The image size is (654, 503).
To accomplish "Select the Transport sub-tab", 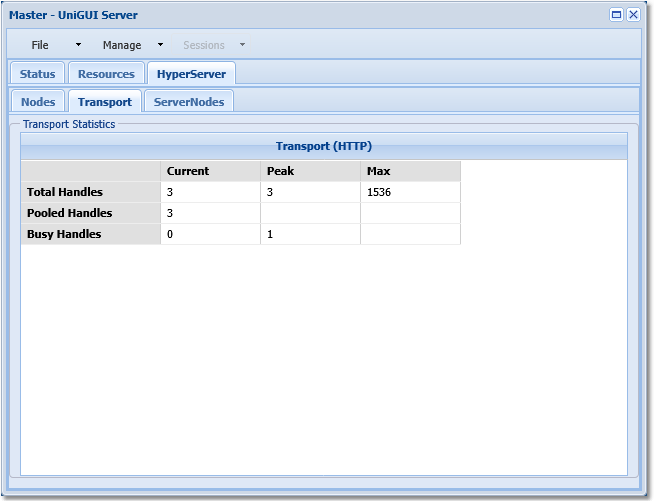I will click(105, 102).
